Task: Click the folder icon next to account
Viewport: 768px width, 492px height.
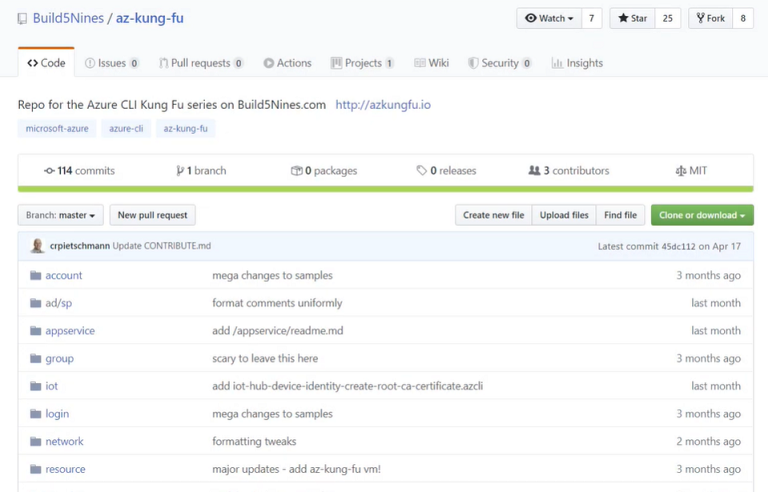Action: (35, 275)
